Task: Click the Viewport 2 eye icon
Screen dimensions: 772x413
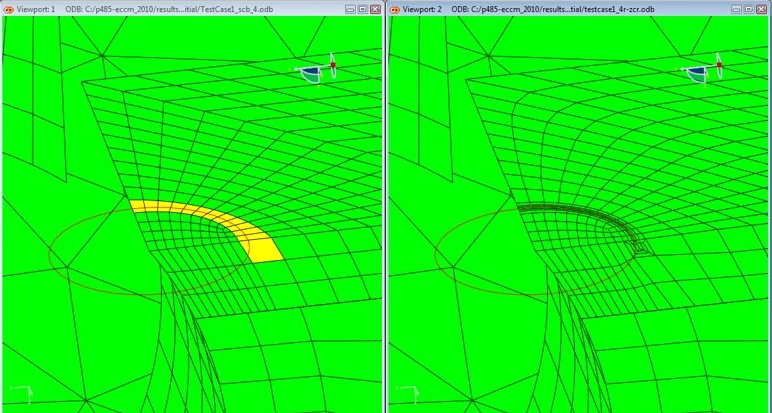Action: pyautogui.click(x=393, y=8)
